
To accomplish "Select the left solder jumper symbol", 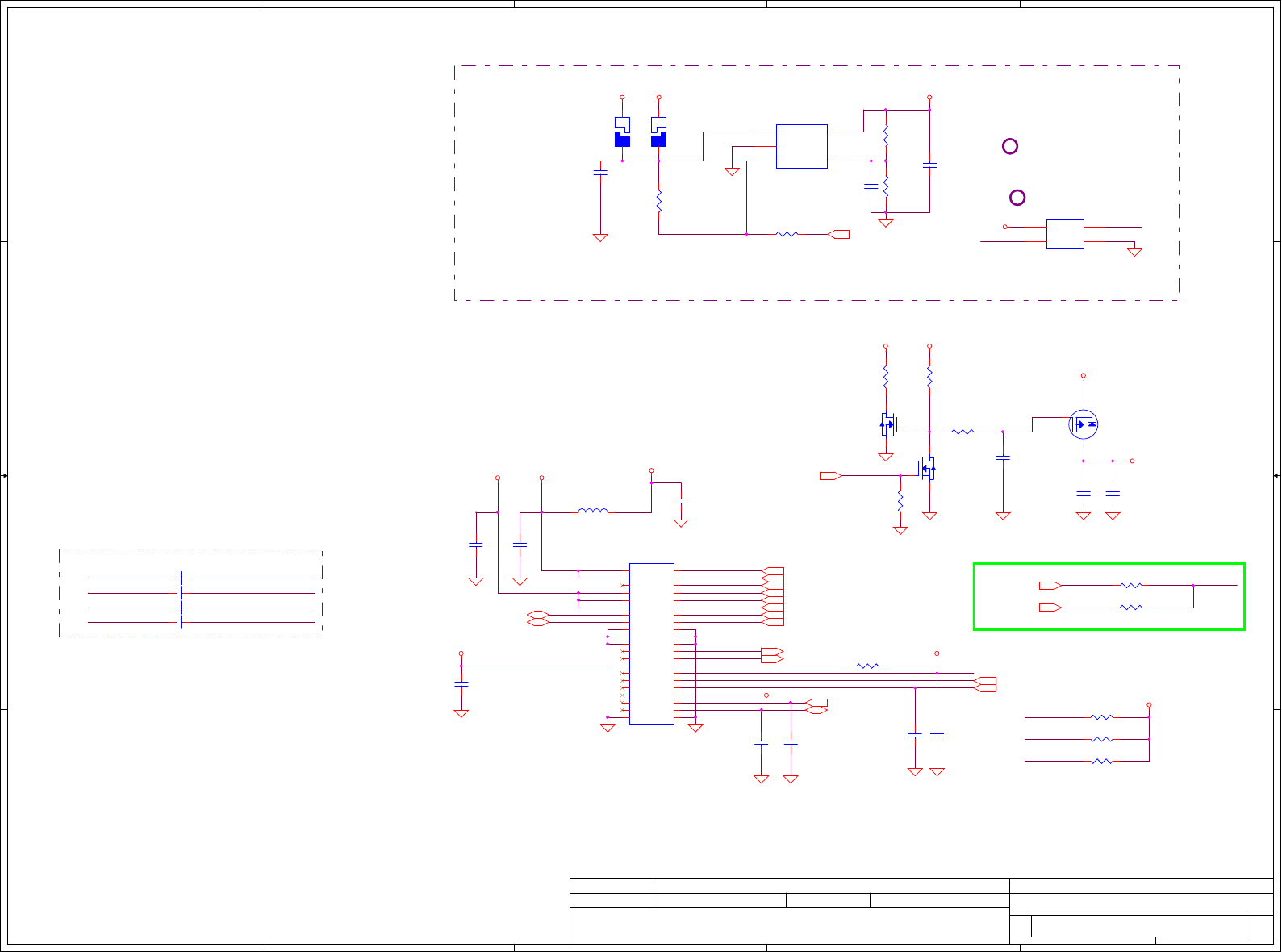I will coord(622,132).
